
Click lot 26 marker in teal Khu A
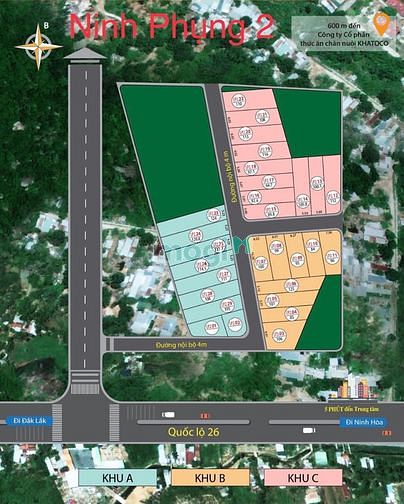[201, 266]
